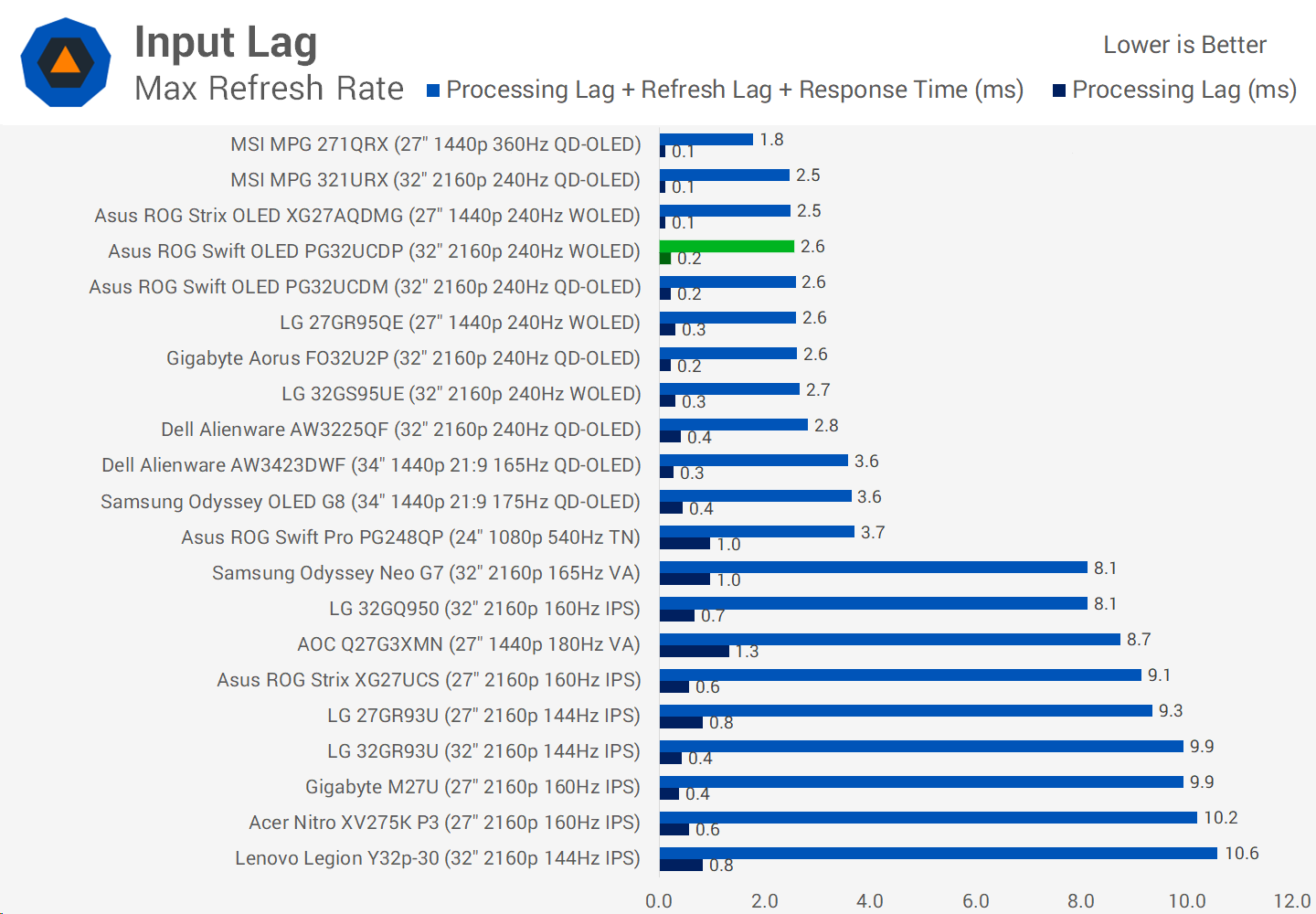Viewport: 1316px width, 914px height.
Task: Click the Asus ROG Swift OLED PG32UCDM label
Action: coord(365,287)
